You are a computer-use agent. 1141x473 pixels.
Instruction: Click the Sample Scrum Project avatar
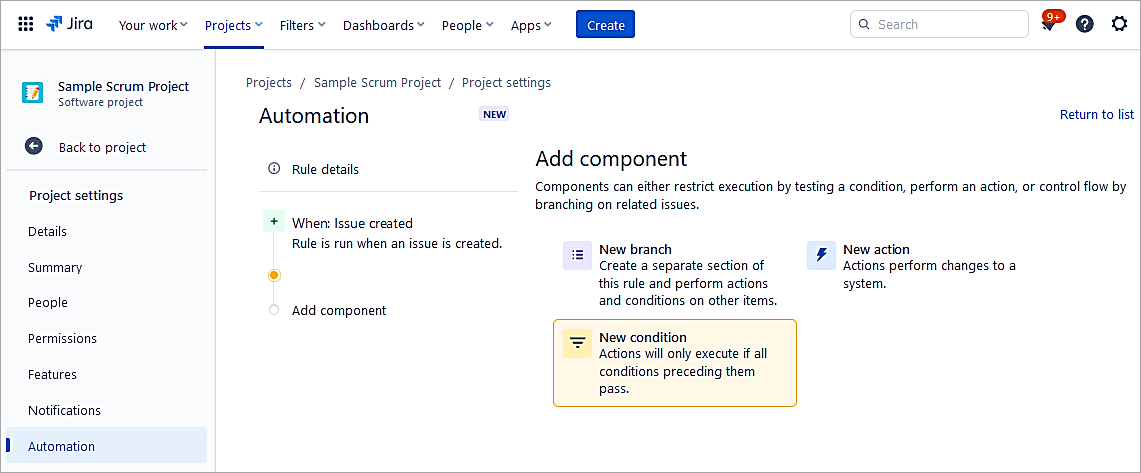pyautogui.click(x=33, y=93)
